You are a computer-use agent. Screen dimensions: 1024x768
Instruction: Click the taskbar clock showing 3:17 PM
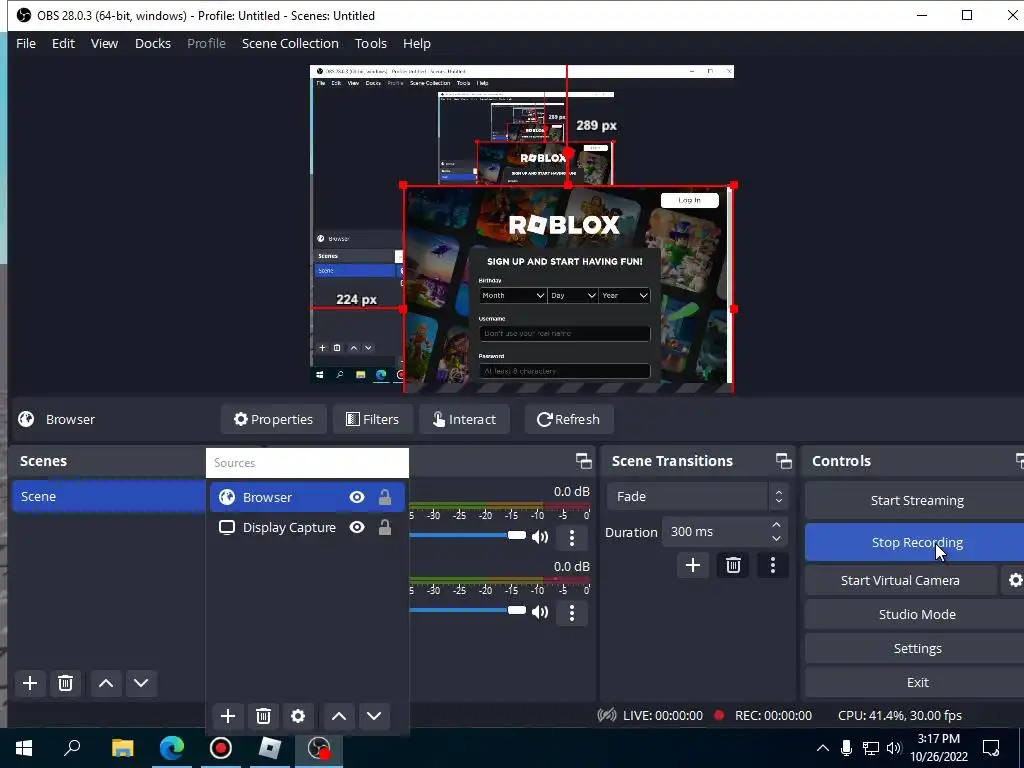(938, 748)
